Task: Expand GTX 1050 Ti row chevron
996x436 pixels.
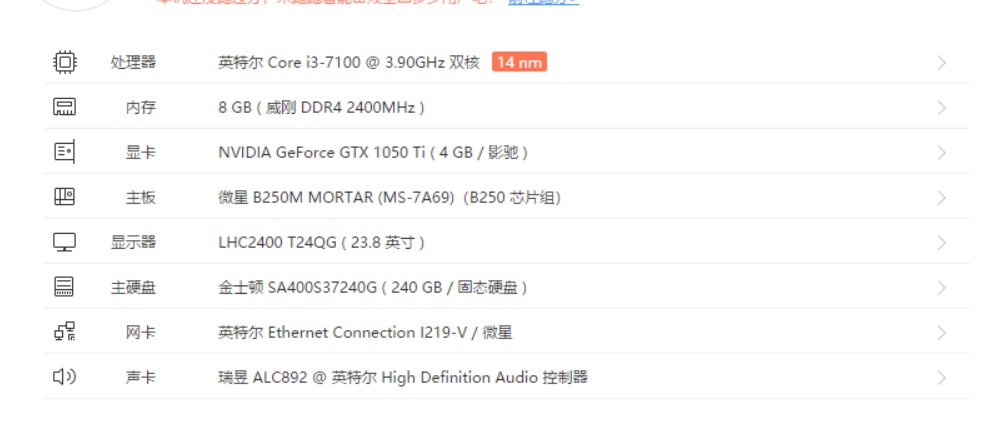Action: pos(941,153)
